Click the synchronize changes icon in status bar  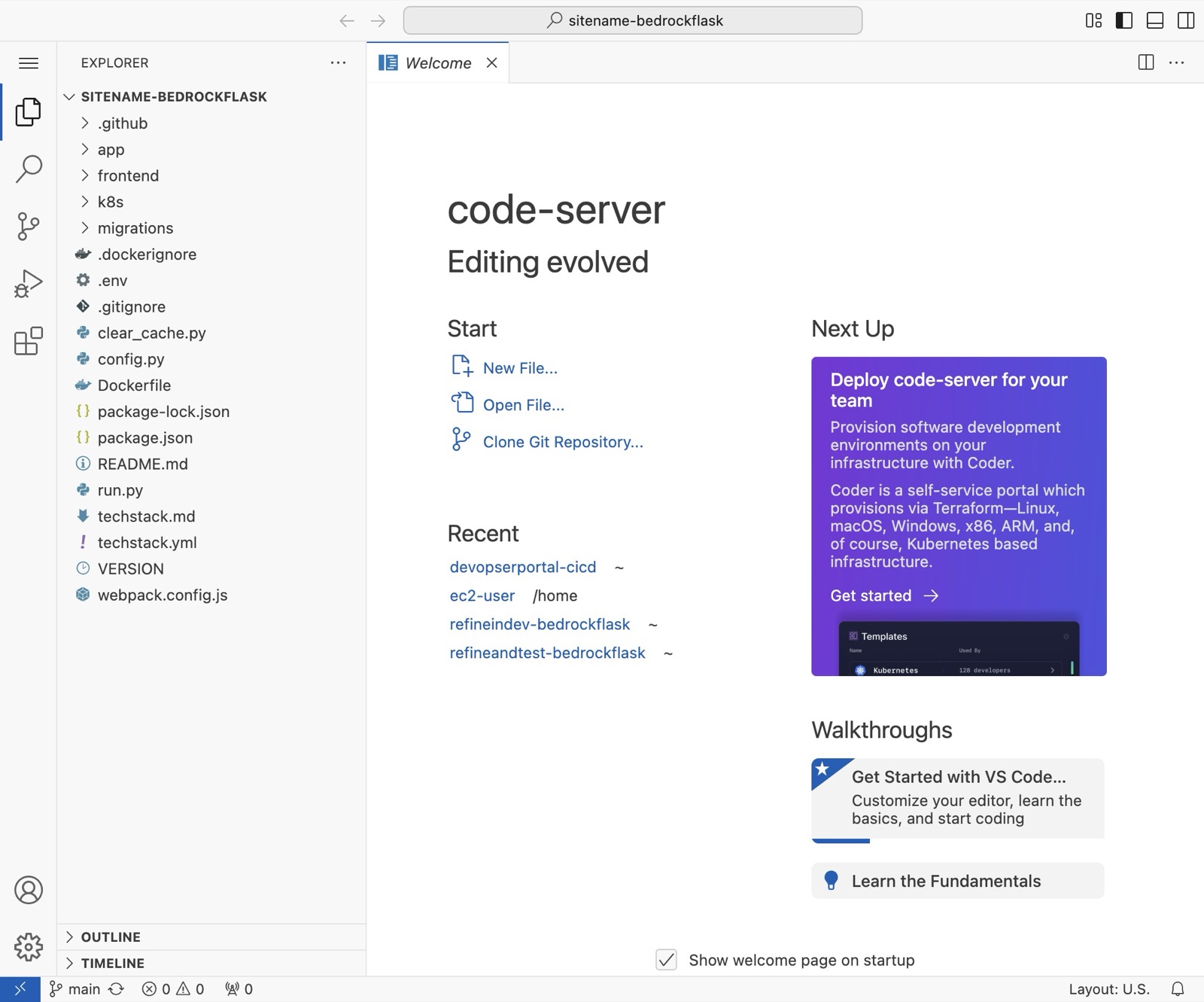[116, 989]
